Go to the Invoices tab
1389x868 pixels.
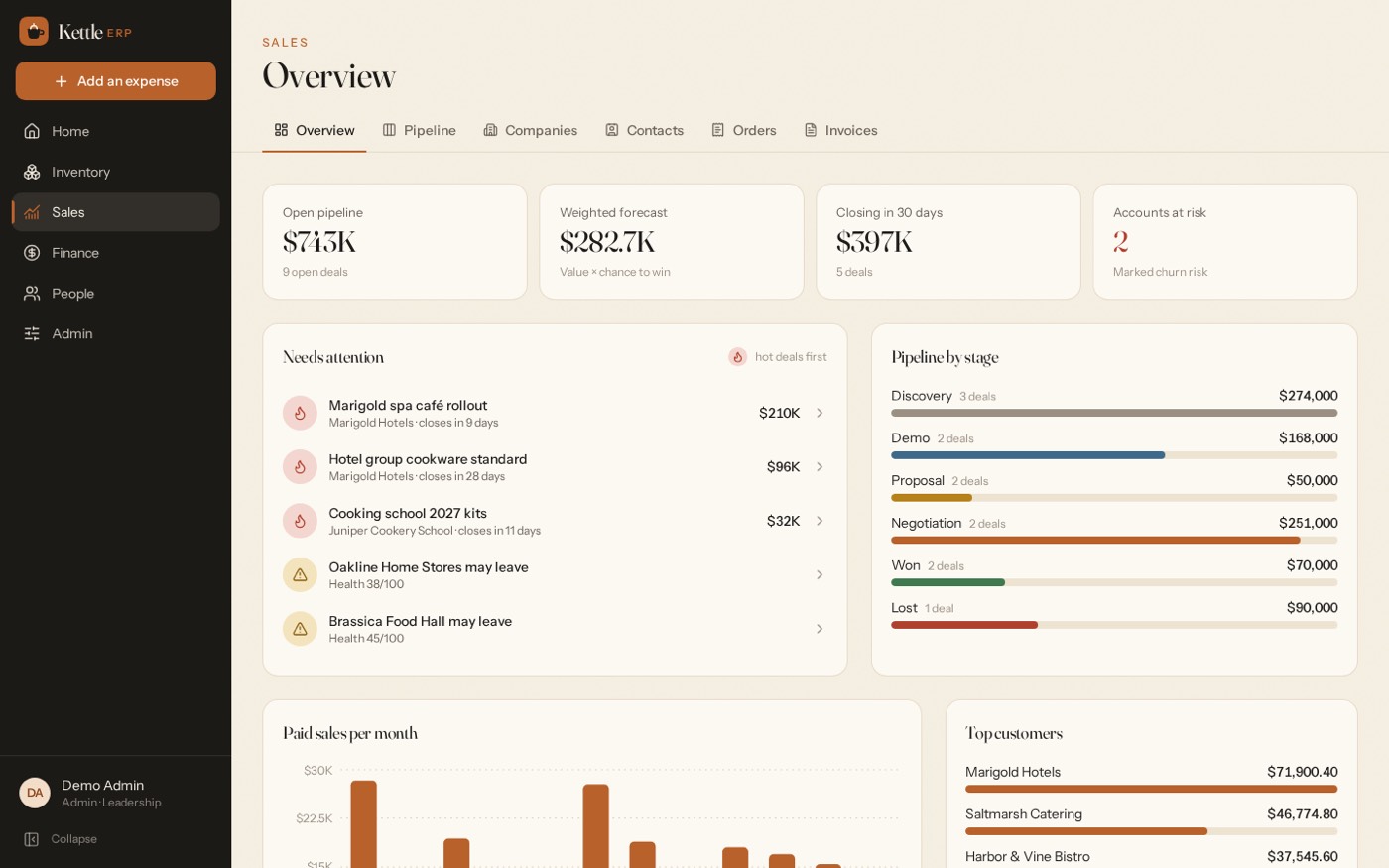pyautogui.click(x=840, y=130)
